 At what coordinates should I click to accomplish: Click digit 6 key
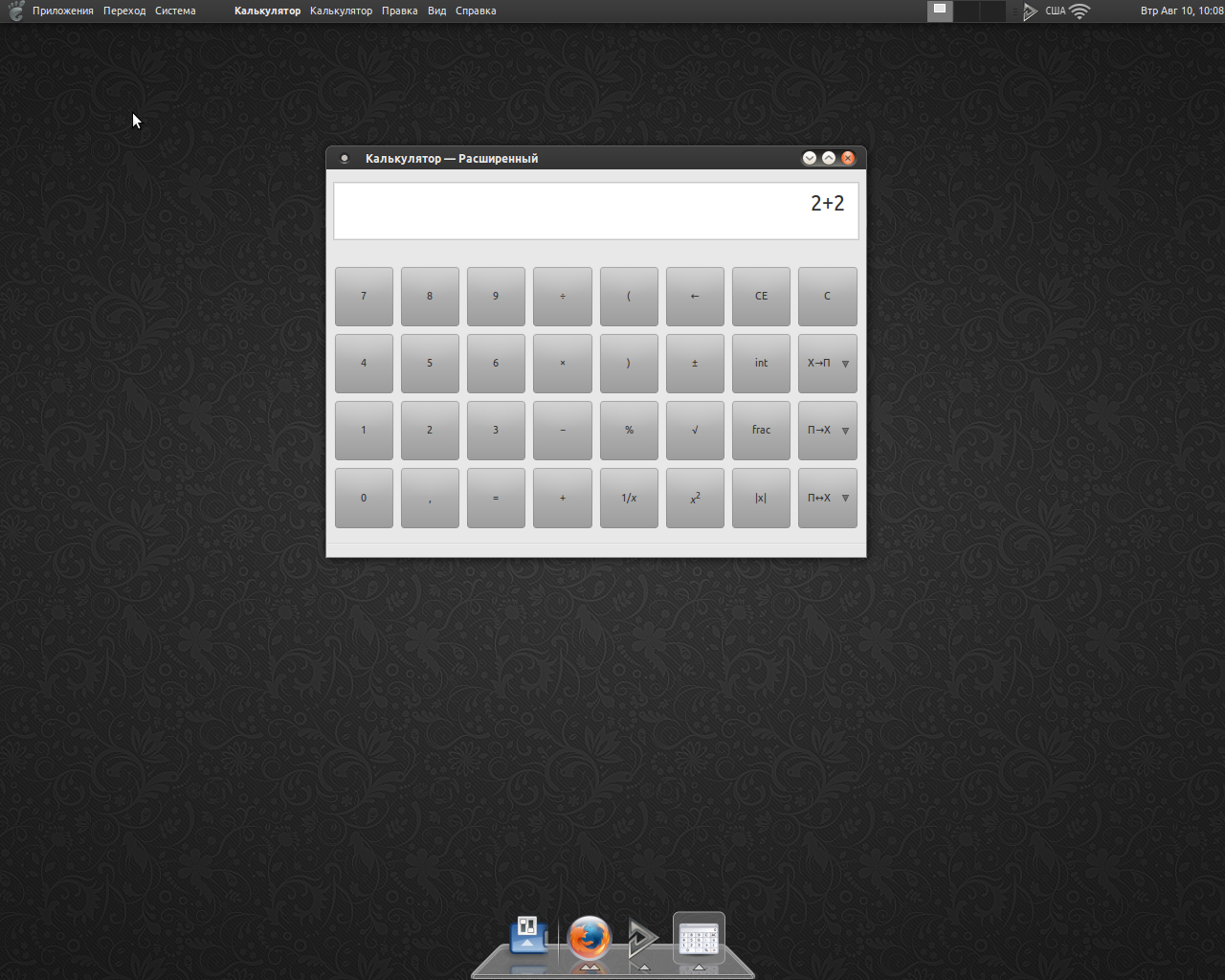[x=496, y=364]
